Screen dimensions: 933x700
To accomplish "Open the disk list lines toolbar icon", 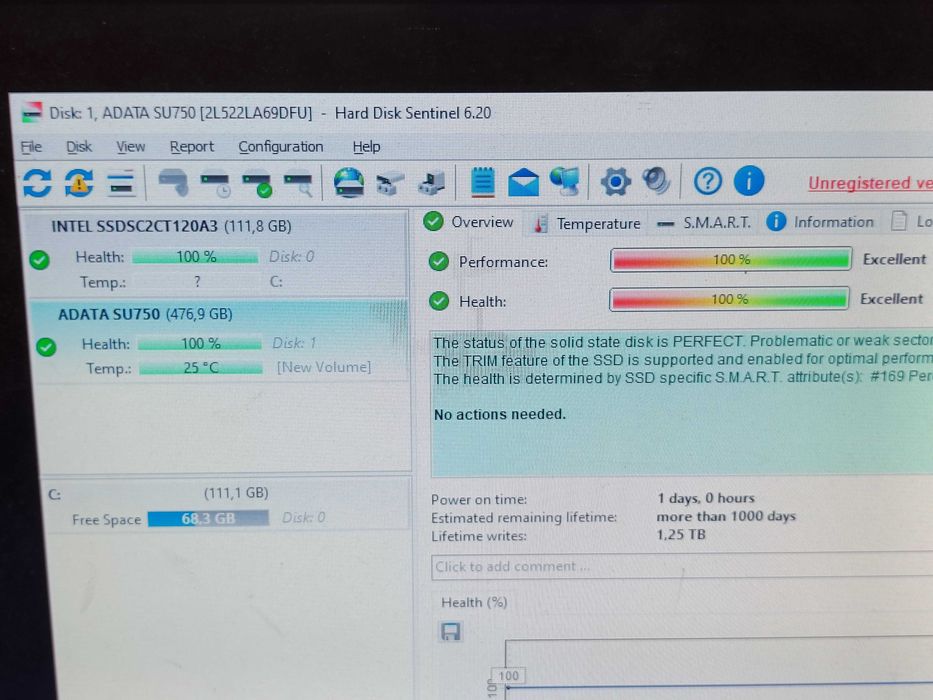I will 121,183.
